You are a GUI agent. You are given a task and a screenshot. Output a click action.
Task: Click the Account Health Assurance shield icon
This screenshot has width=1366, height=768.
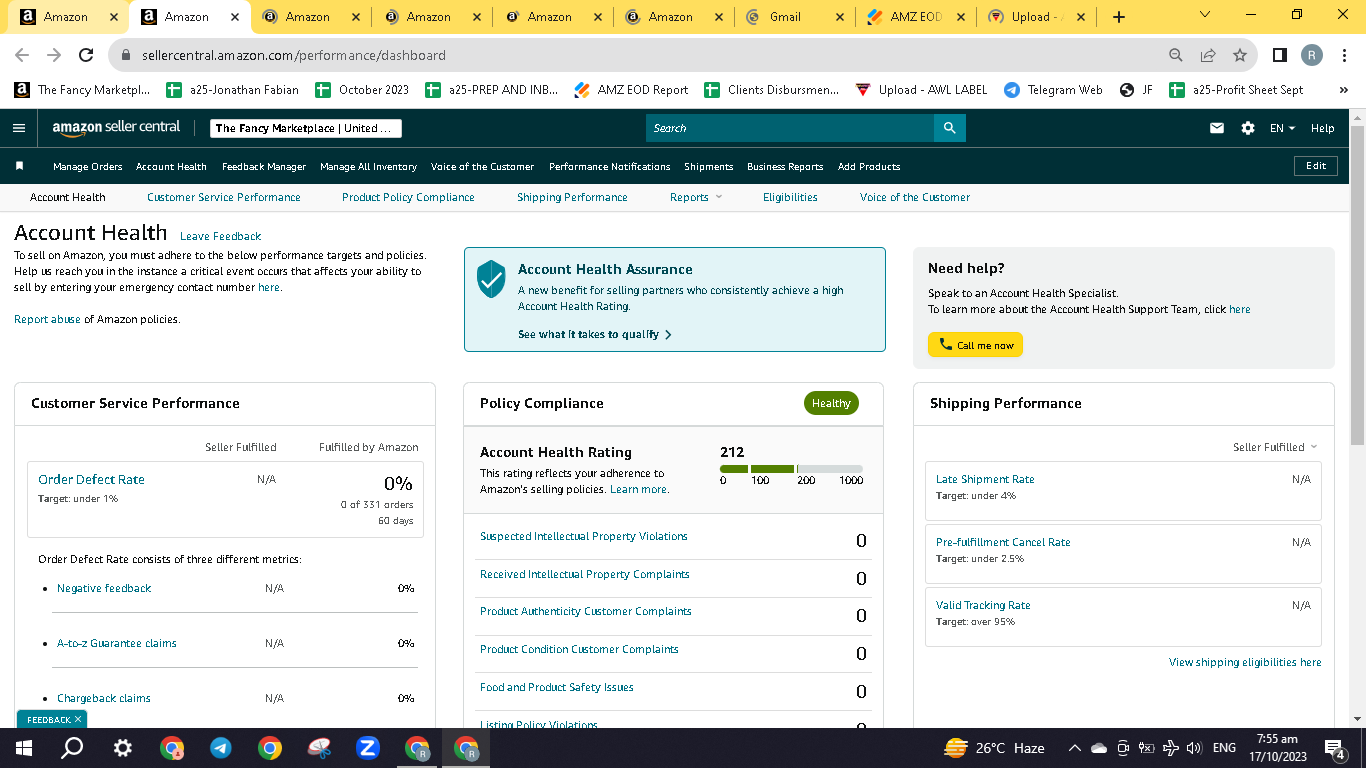[491, 279]
